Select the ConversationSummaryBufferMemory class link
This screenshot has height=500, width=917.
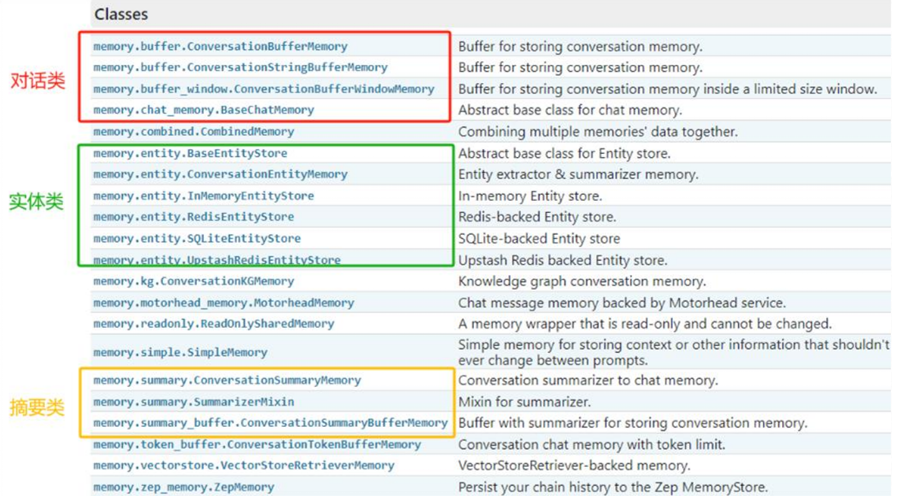[x=270, y=423]
